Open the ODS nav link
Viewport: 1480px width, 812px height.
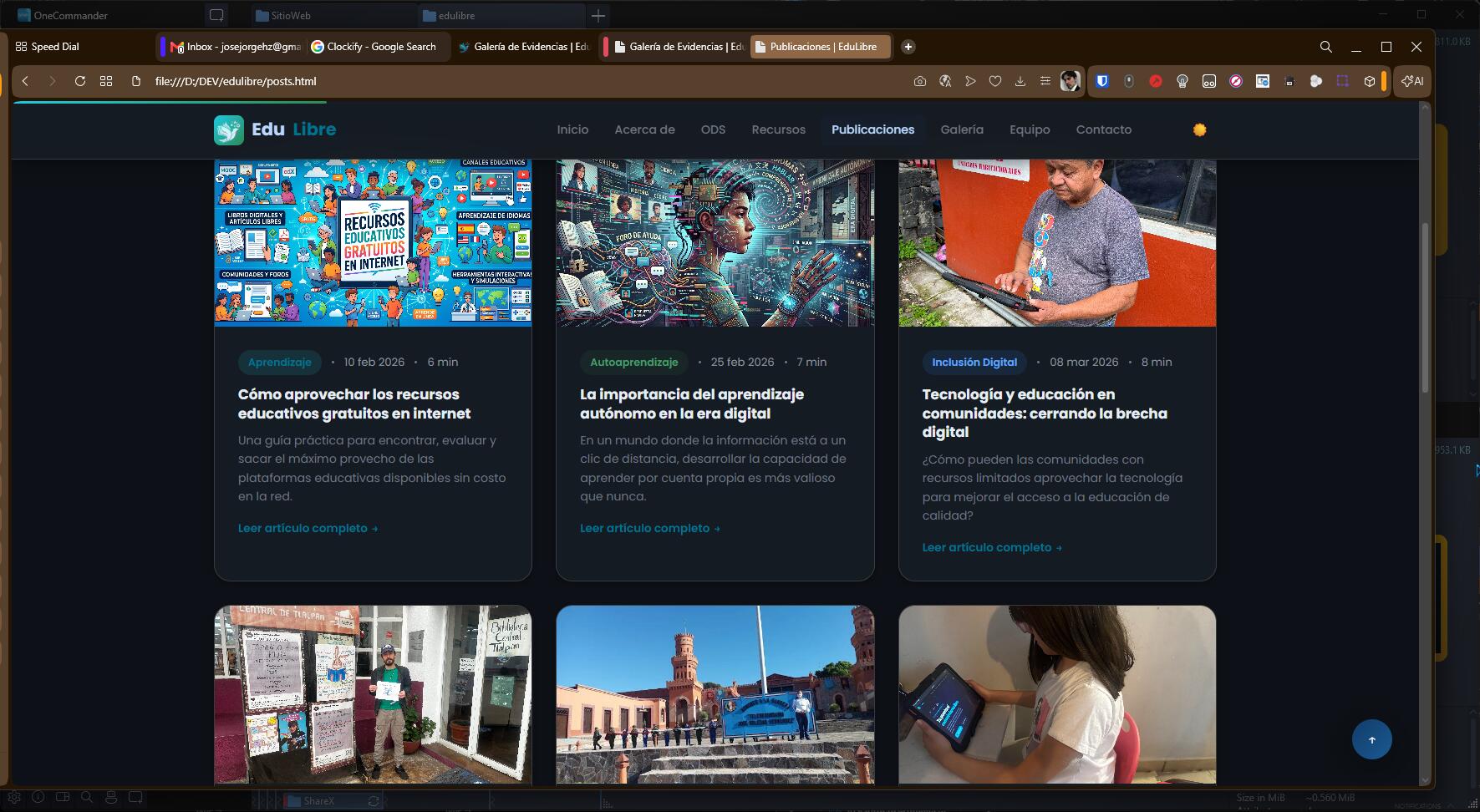tap(713, 129)
